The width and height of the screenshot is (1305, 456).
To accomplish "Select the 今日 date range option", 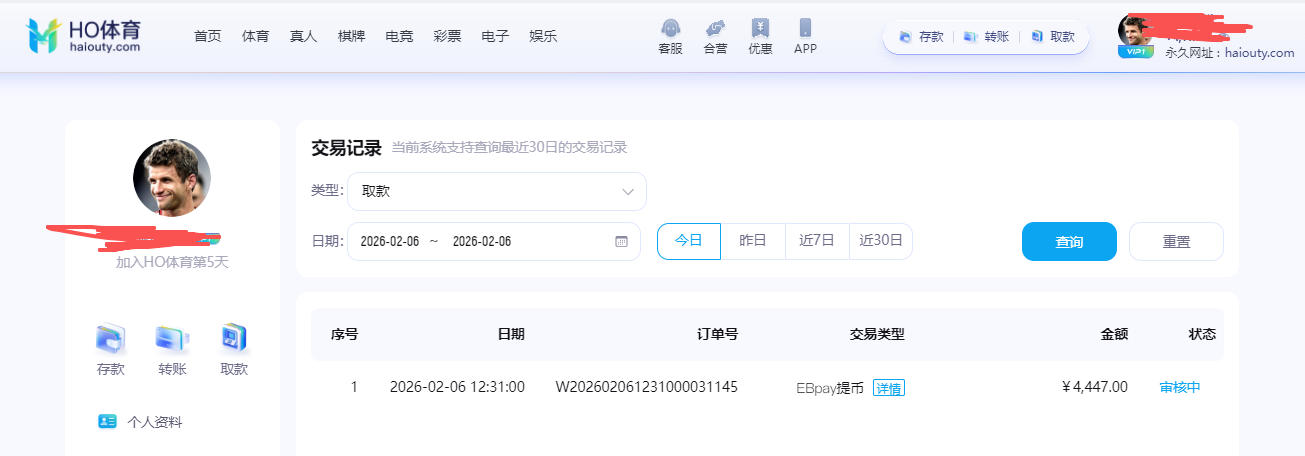I will coord(688,241).
